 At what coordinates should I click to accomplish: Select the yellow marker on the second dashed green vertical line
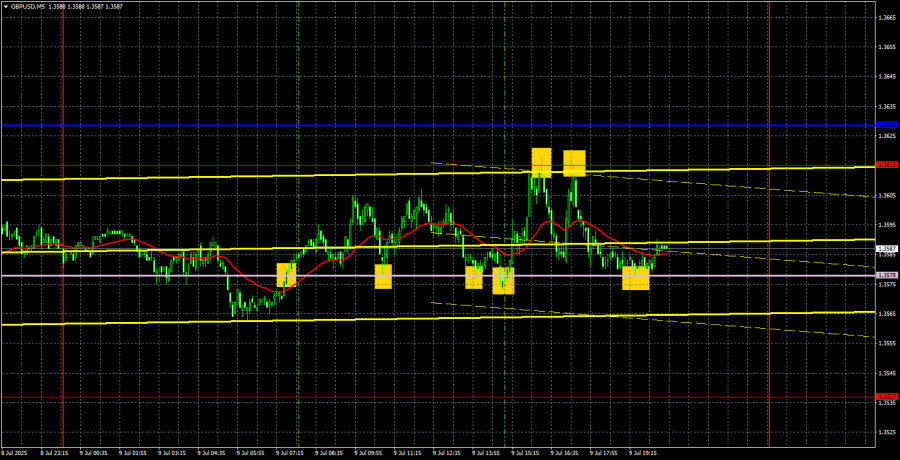click(x=503, y=280)
